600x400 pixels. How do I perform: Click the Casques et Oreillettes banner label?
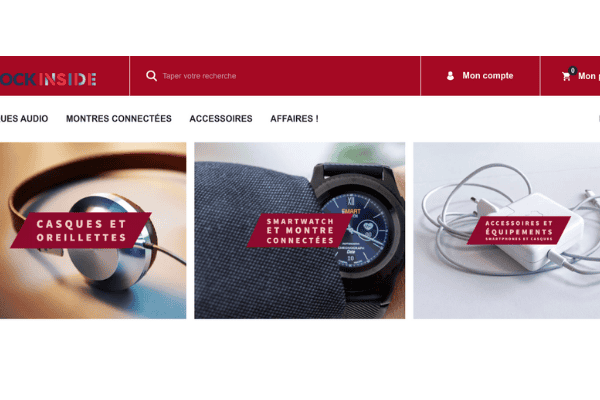point(81,230)
